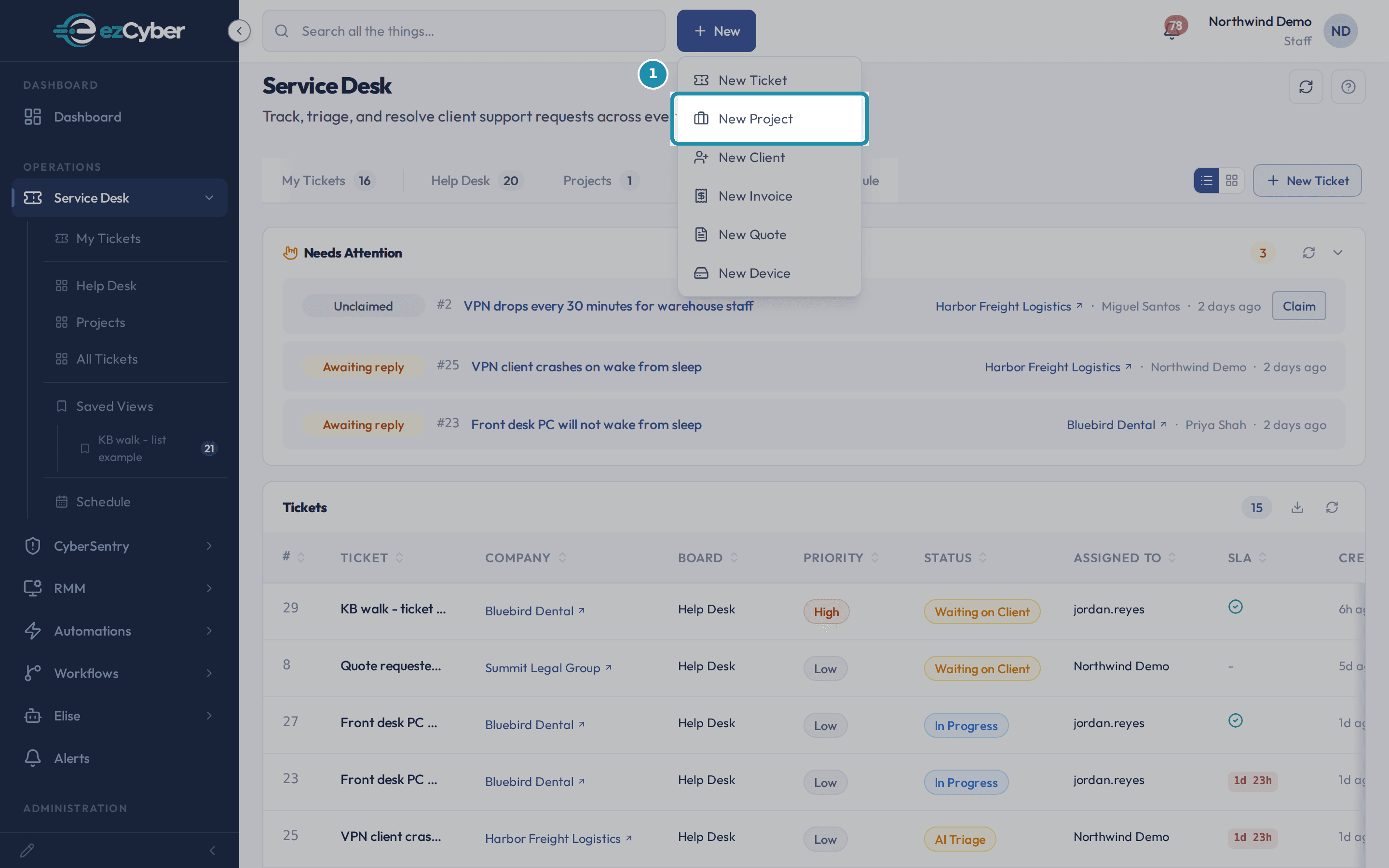Switch to the My Tickets tab
Viewport: 1389px width, 868px height.
click(x=328, y=180)
